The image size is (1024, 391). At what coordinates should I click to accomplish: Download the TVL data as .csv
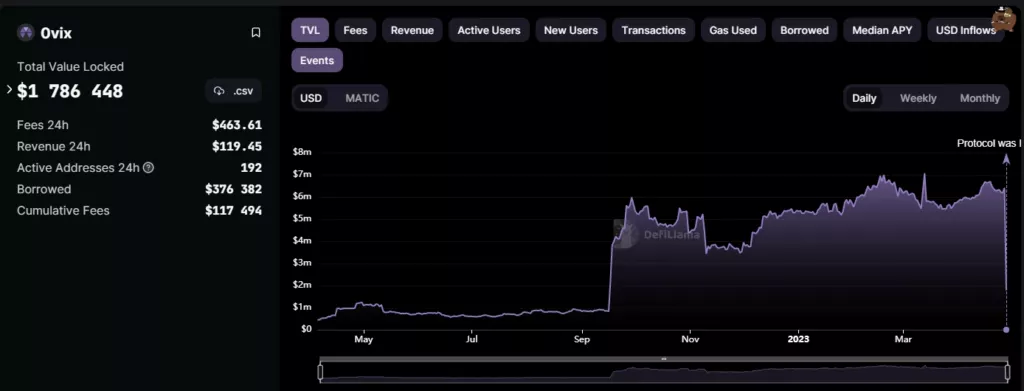pyautogui.click(x=233, y=91)
